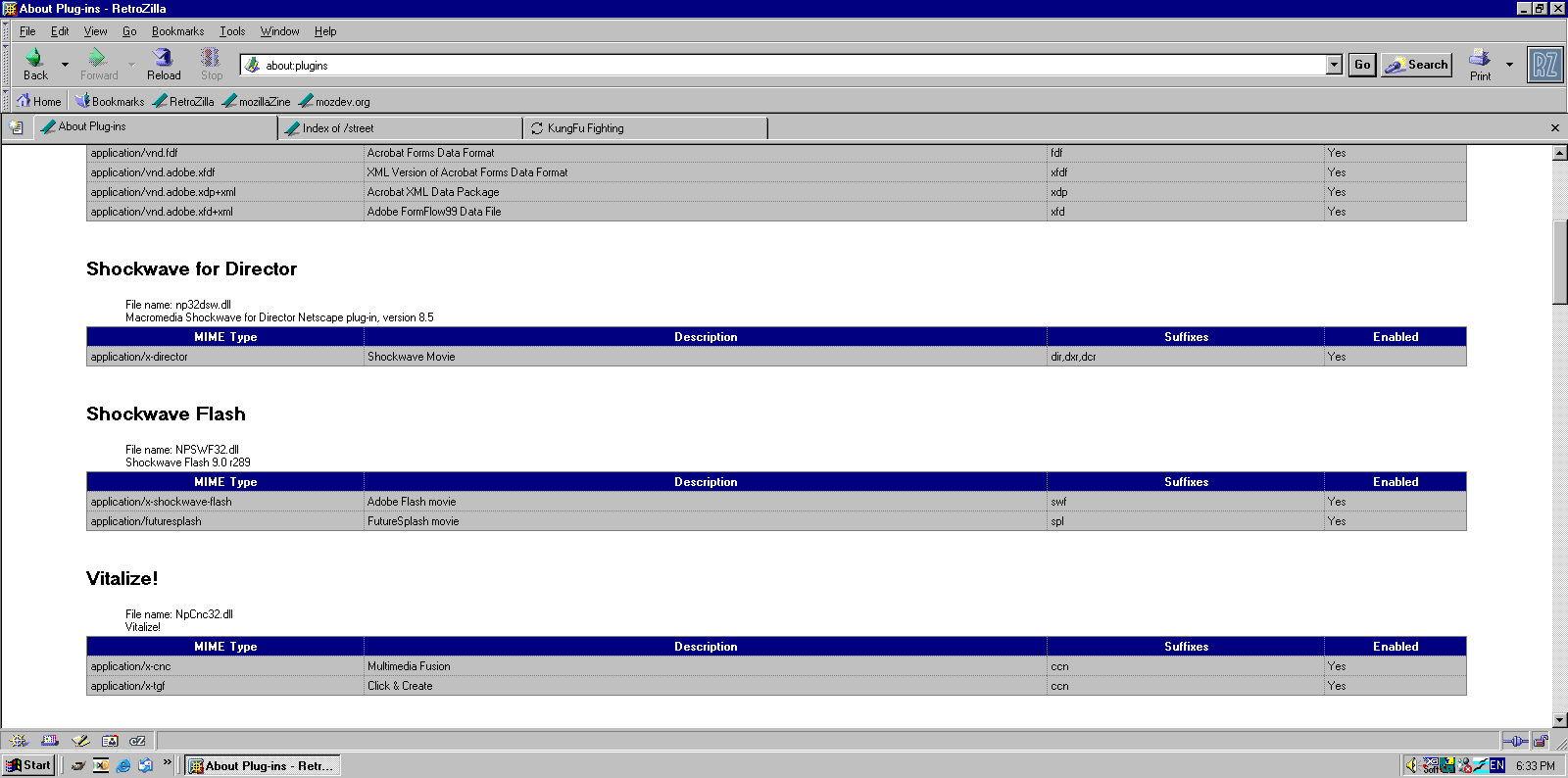Open the Help menu
The height and width of the screenshot is (778, 1568).
pos(325,31)
